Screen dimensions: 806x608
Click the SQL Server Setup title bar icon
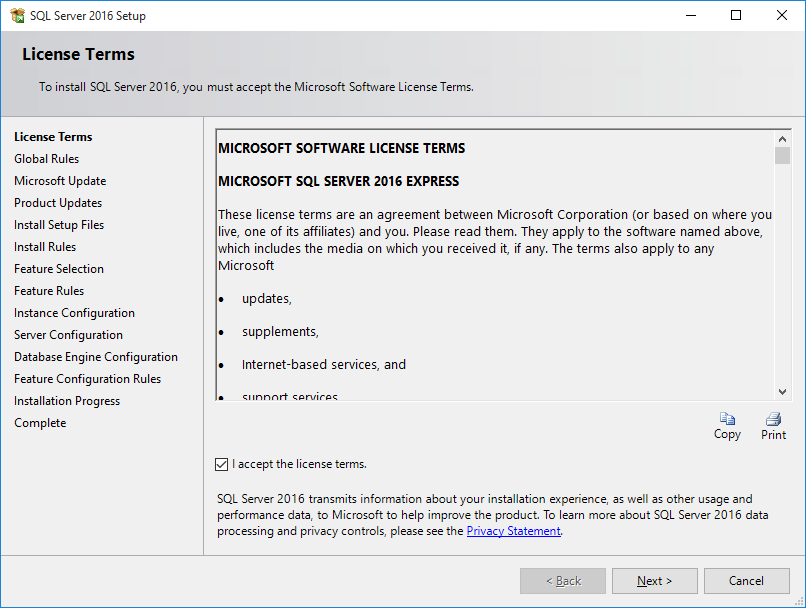point(17,15)
